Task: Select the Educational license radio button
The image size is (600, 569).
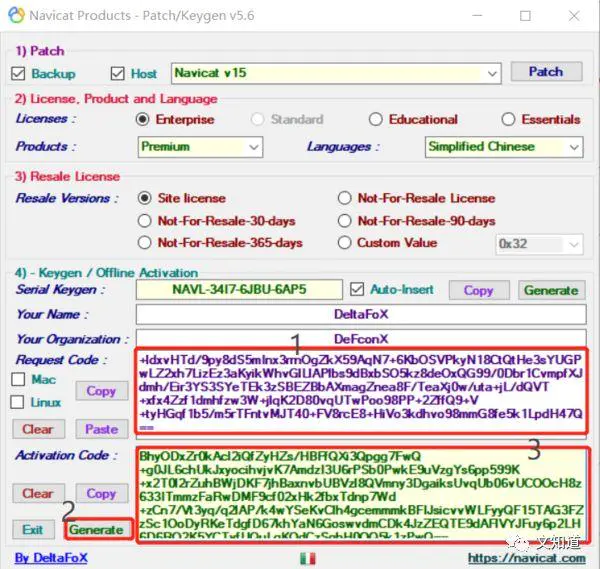Action: click(x=375, y=119)
